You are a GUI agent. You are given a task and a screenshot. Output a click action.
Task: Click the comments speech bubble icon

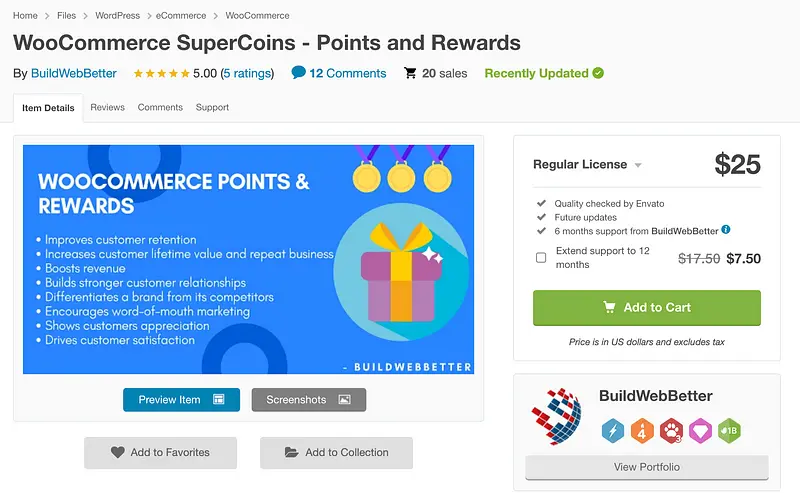coord(298,73)
